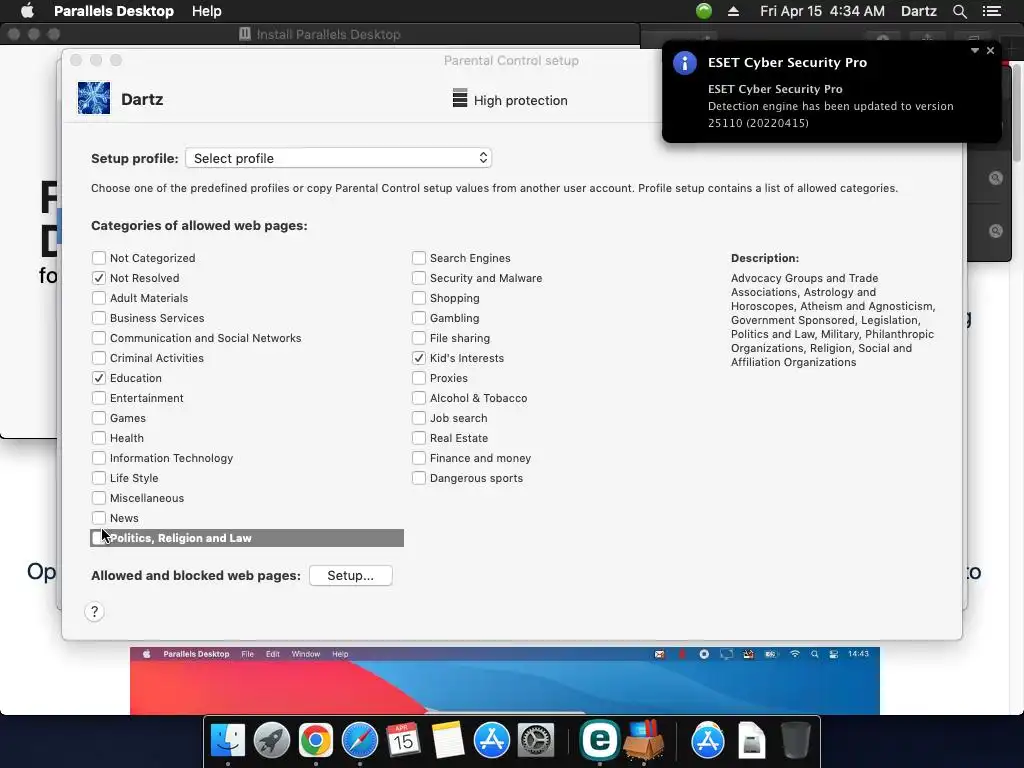Click the Dartz user menu in menu bar

(x=918, y=11)
